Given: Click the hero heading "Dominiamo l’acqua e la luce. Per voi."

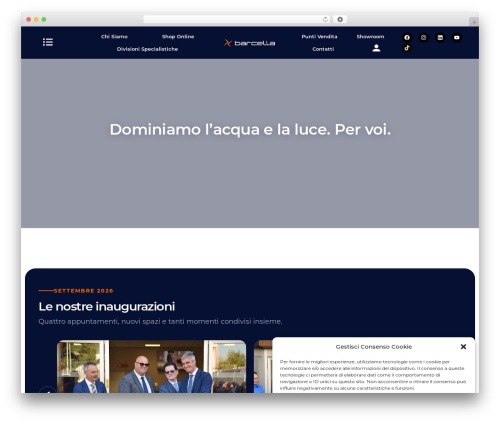Looking at the screenshot, I should click(250, 129).
